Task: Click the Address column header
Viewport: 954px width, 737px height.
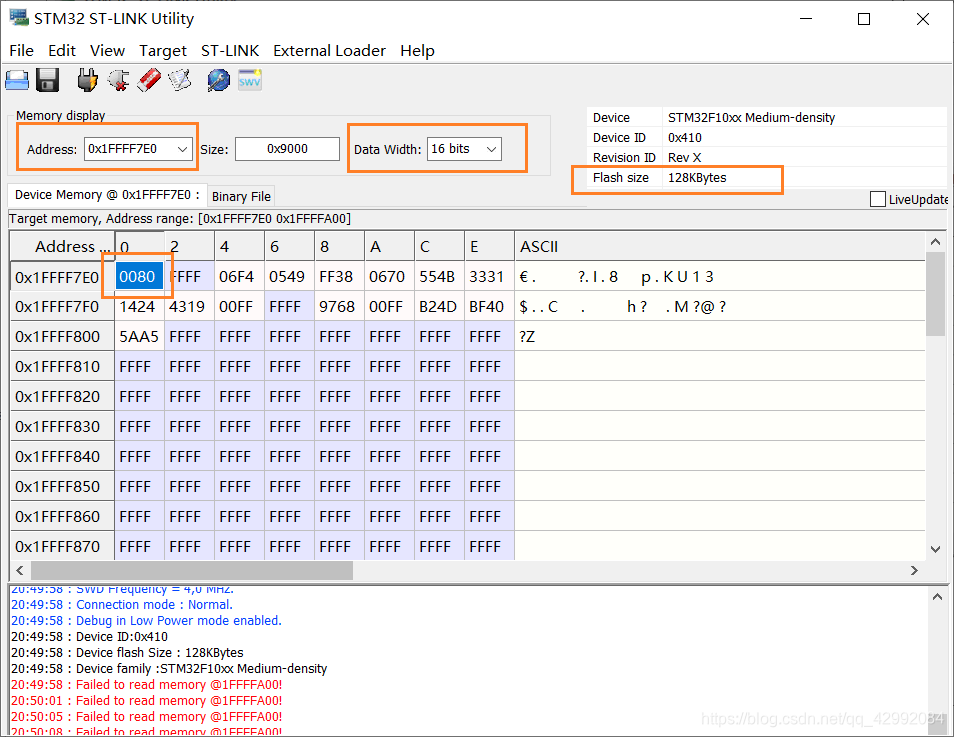Action: [x=62, y=246]
